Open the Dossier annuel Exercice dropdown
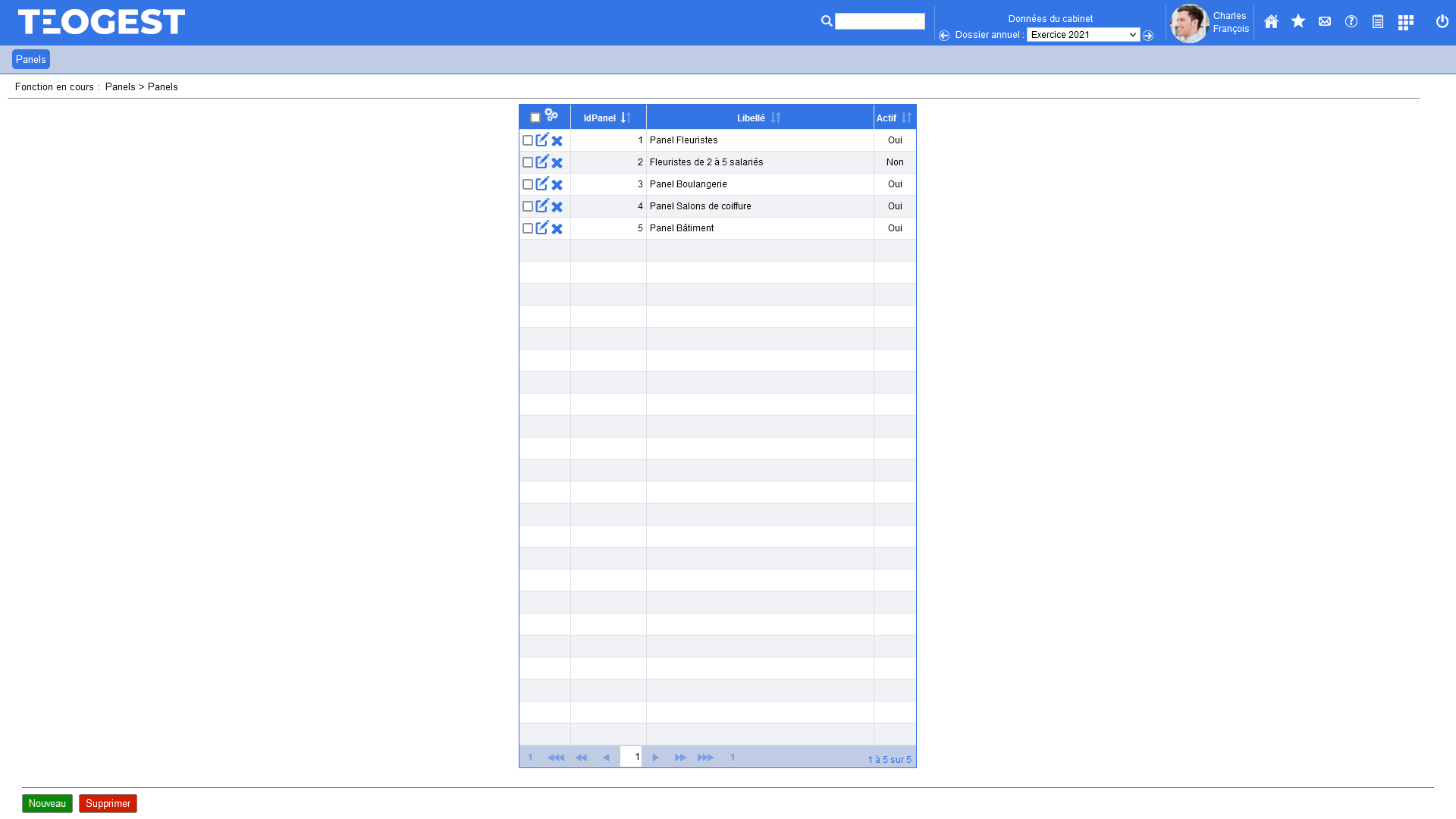Screen dimensions: 1456x819 tap(1082, 35)
